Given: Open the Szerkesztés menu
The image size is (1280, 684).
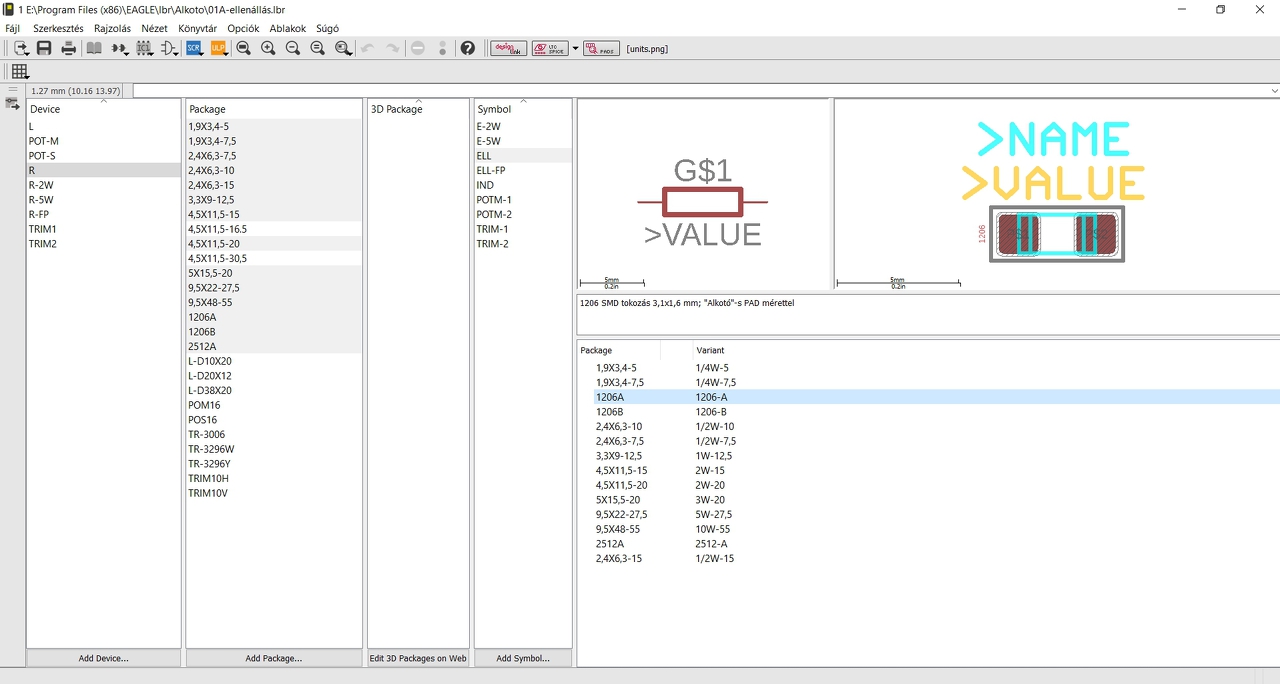Looking at the screenshot, I should [x=58, y=28].
